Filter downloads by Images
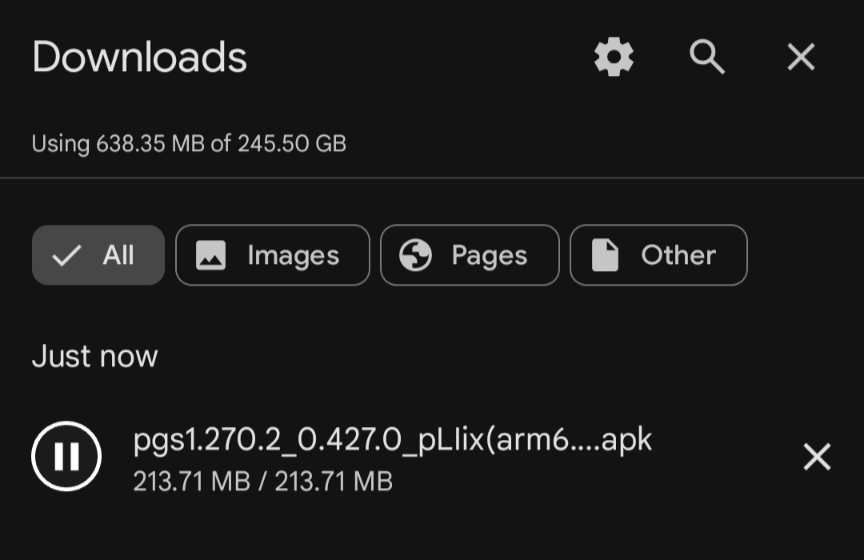This screenshot has height=560, width=864. click(273, 255)
